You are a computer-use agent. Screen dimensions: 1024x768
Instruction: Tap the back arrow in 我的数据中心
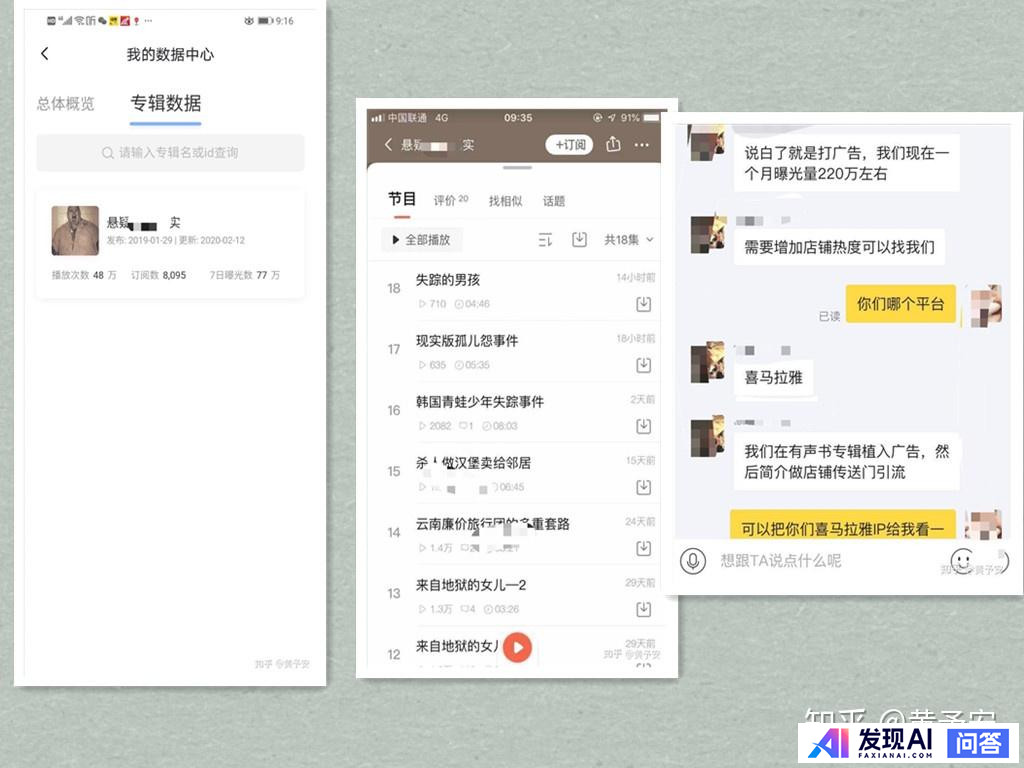(44, 54)
